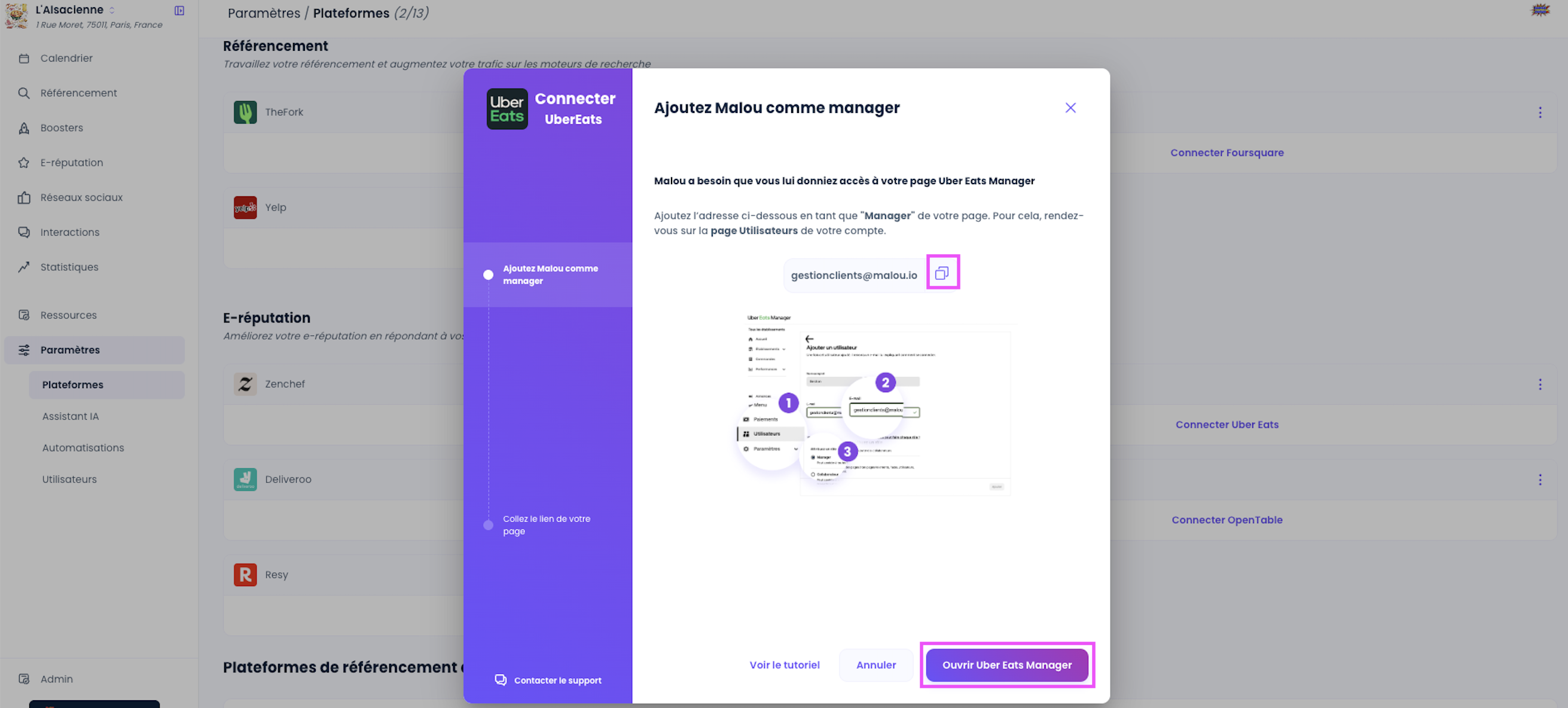1568x708 pixels.
Task: Click the Calendrier calendar icon
Action: (24, 58)
